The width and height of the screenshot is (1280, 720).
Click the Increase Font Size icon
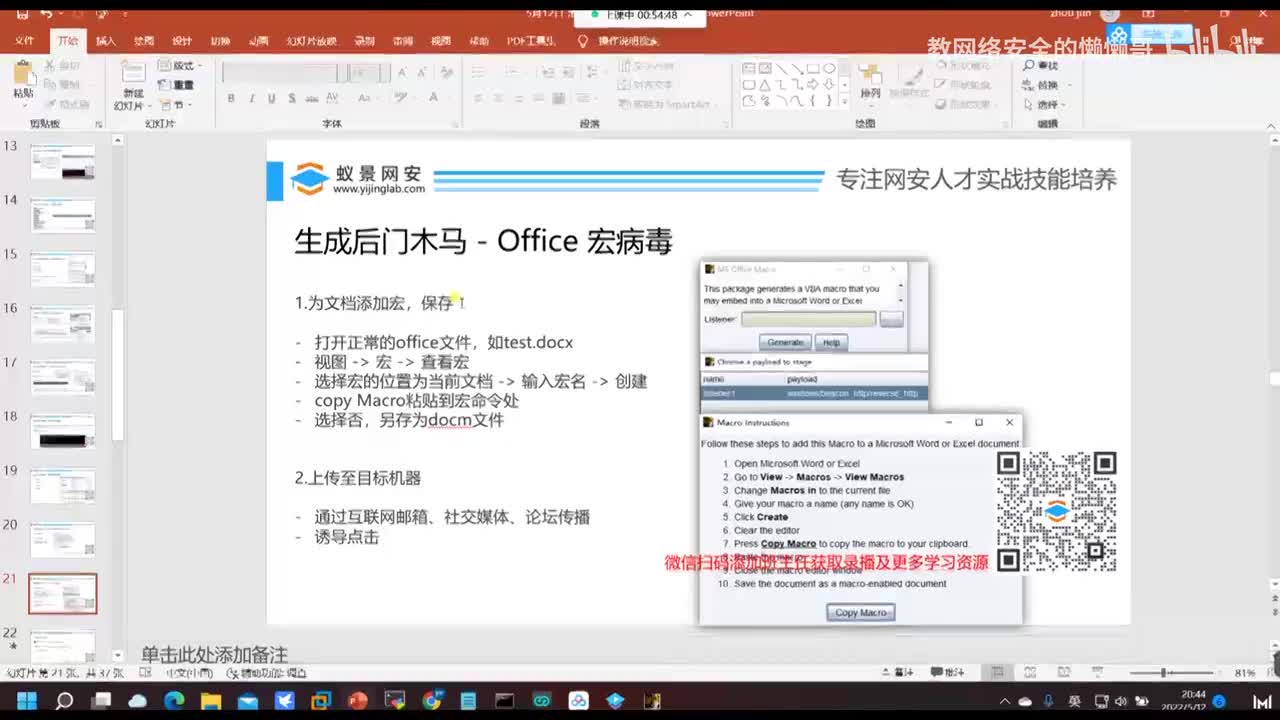tap(403, 73)
